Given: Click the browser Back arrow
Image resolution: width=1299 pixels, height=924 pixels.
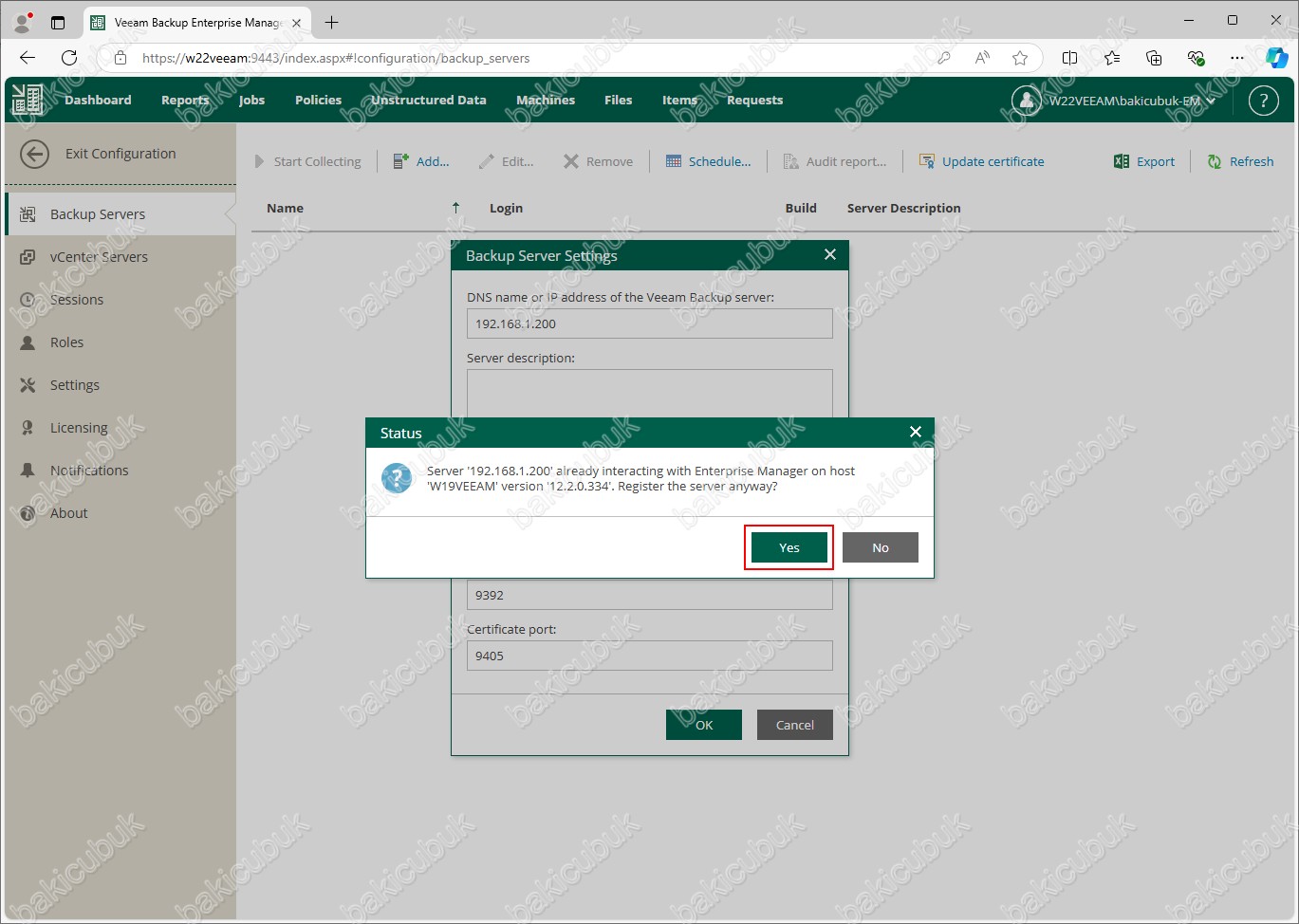Looking at the screenshot, I should 28,58.
